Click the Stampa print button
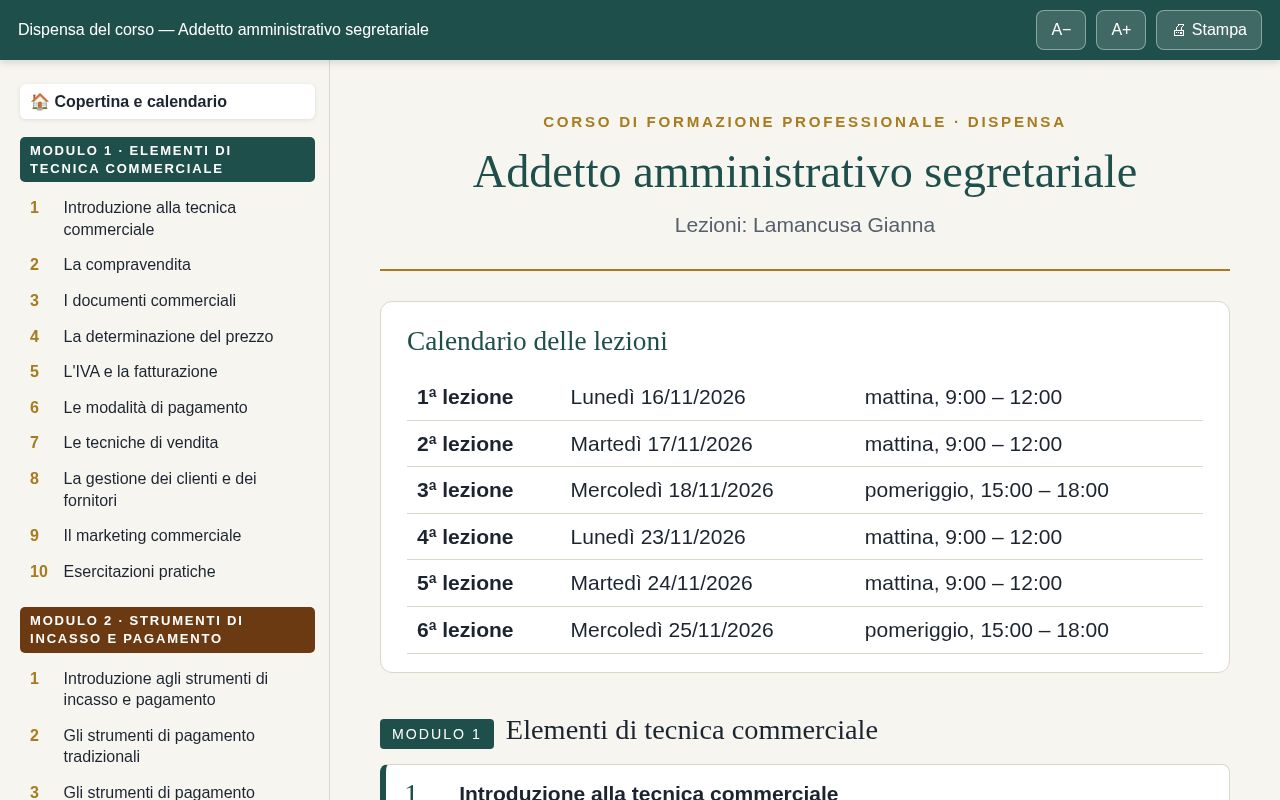Image resolution: width=1280 pixels, height=800 pixels. click(x=1209, y=30)
